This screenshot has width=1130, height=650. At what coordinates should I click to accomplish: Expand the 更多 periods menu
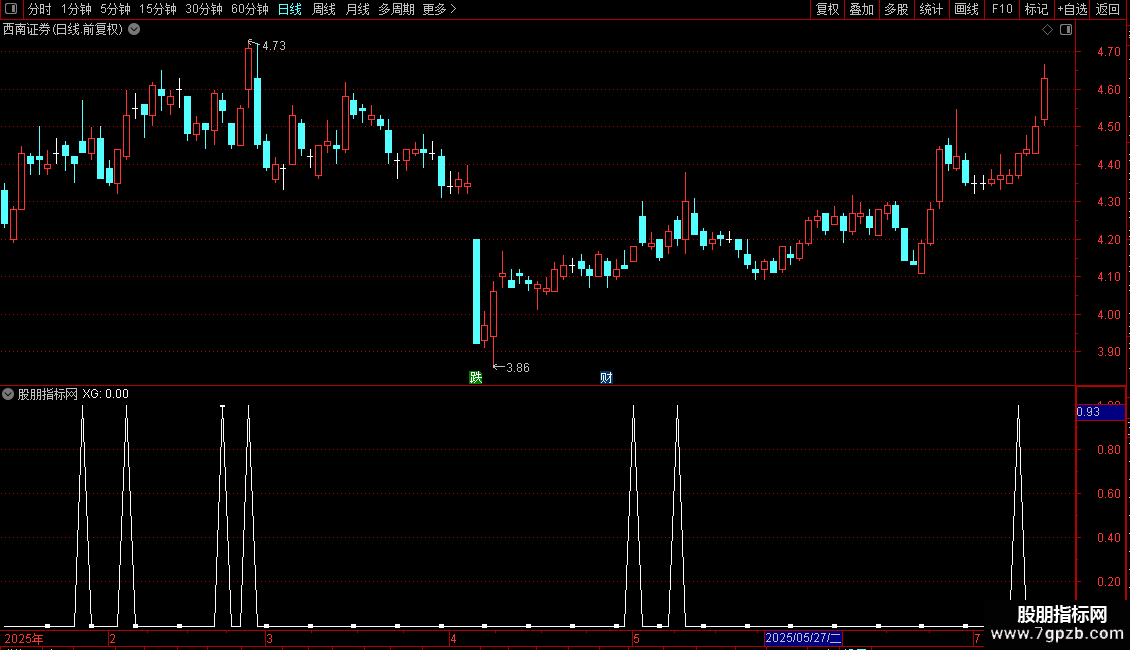pos(440,9)
